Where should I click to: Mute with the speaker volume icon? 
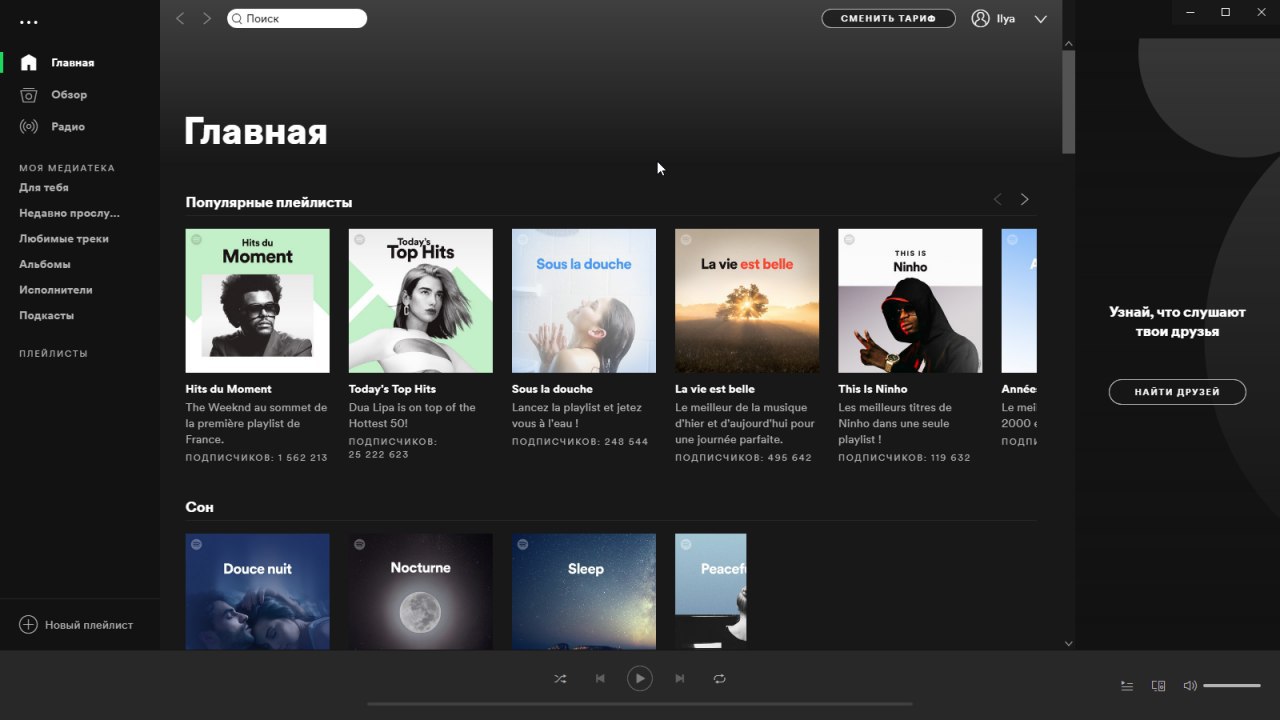[1190, 686]
